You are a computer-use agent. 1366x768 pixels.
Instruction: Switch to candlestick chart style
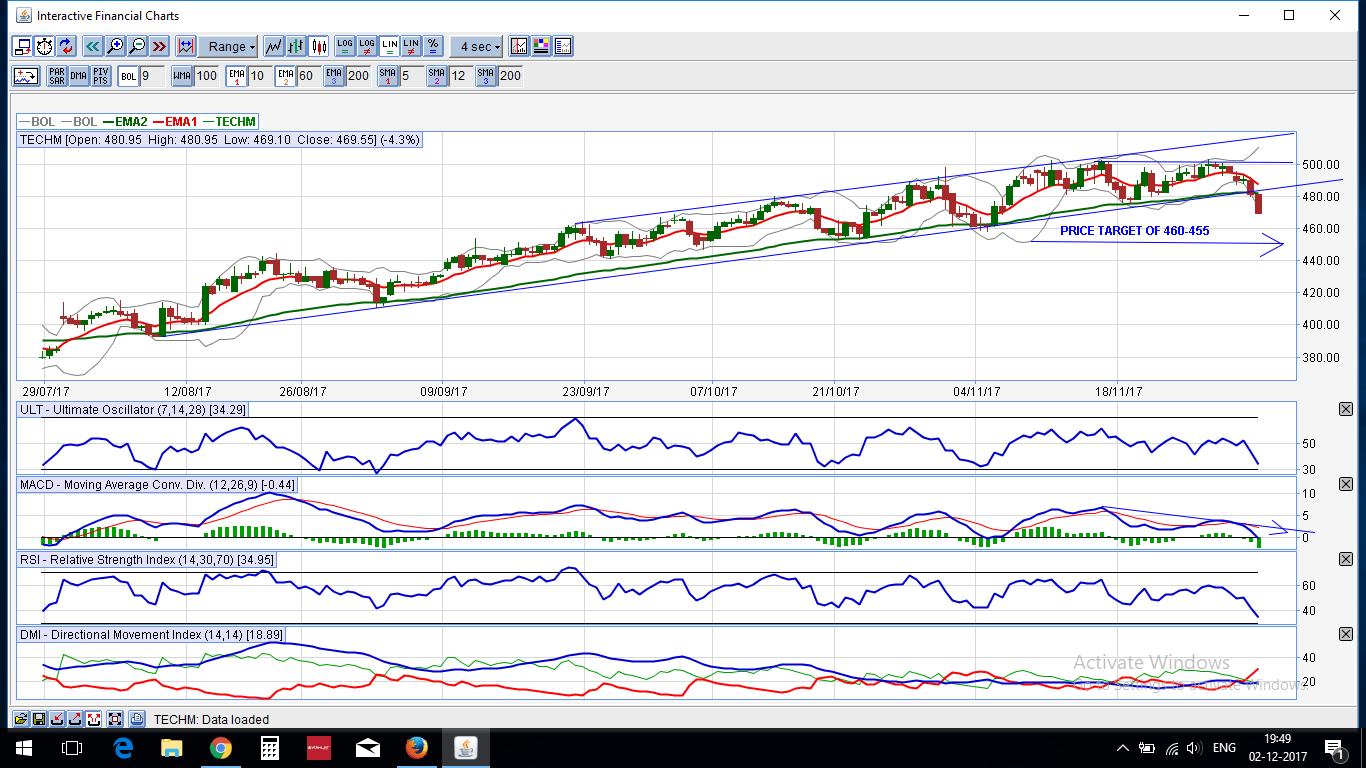pyautogui.click(x=319, y=46)
